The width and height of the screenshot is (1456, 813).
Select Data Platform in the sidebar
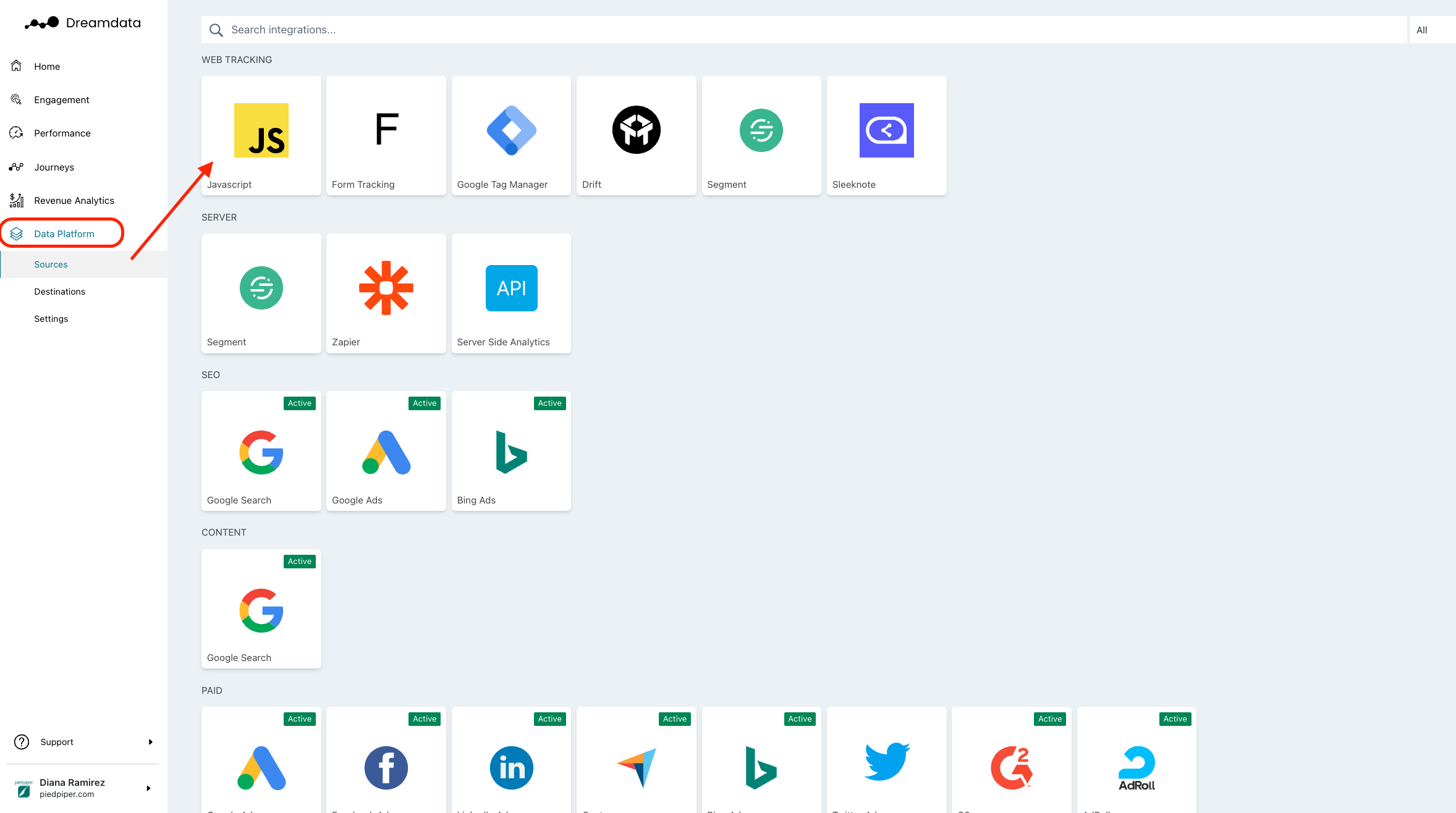pos(64,234)
